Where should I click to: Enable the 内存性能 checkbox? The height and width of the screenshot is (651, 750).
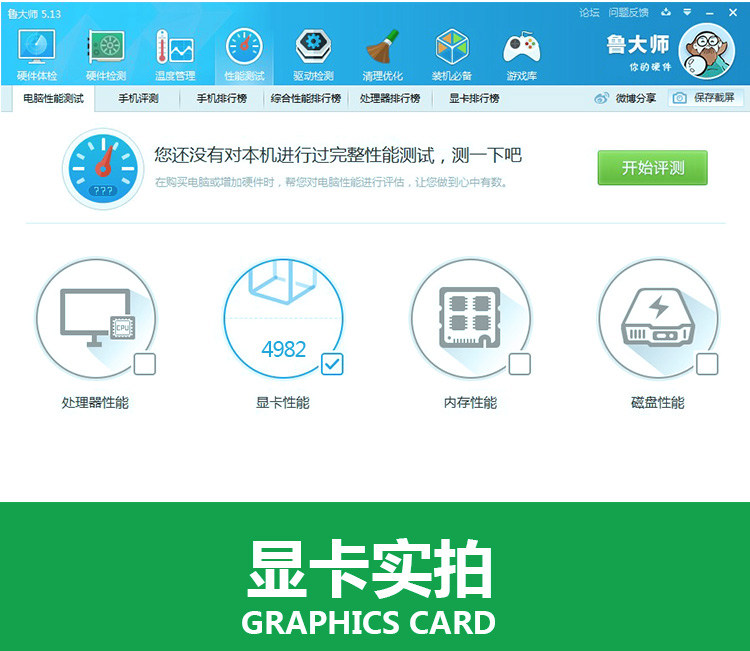[520, 364]
